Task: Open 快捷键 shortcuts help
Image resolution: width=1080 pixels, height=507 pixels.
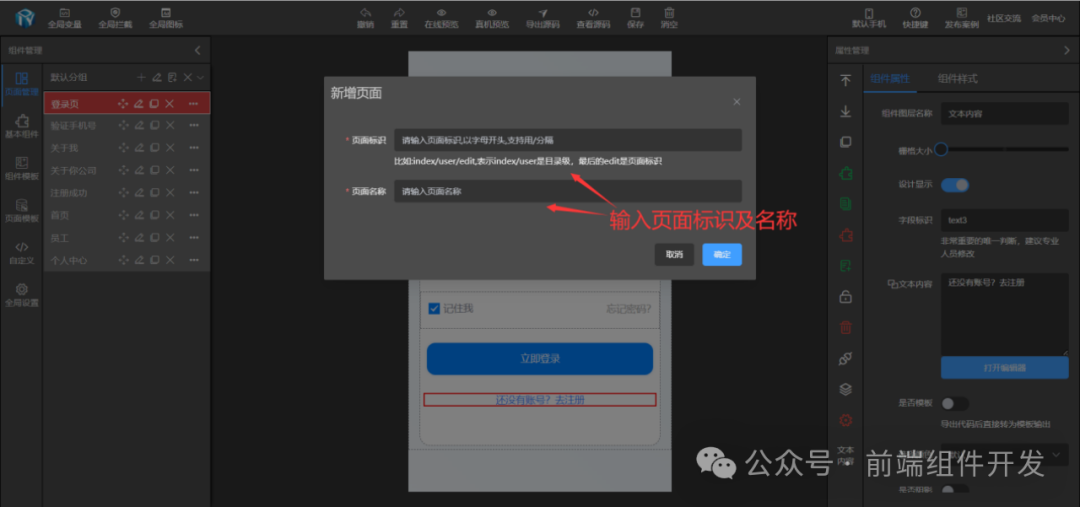Action: pyautogui.click(x=915, y=18)
